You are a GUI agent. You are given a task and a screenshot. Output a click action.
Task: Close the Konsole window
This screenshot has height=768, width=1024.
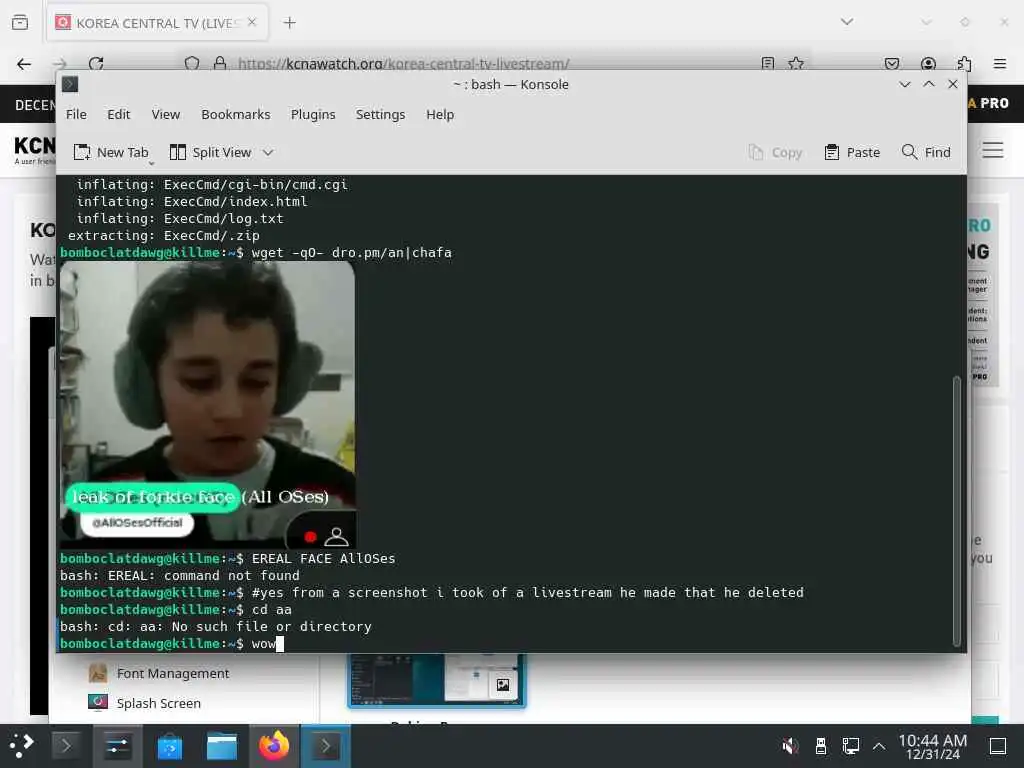click(x=953, y=84)
